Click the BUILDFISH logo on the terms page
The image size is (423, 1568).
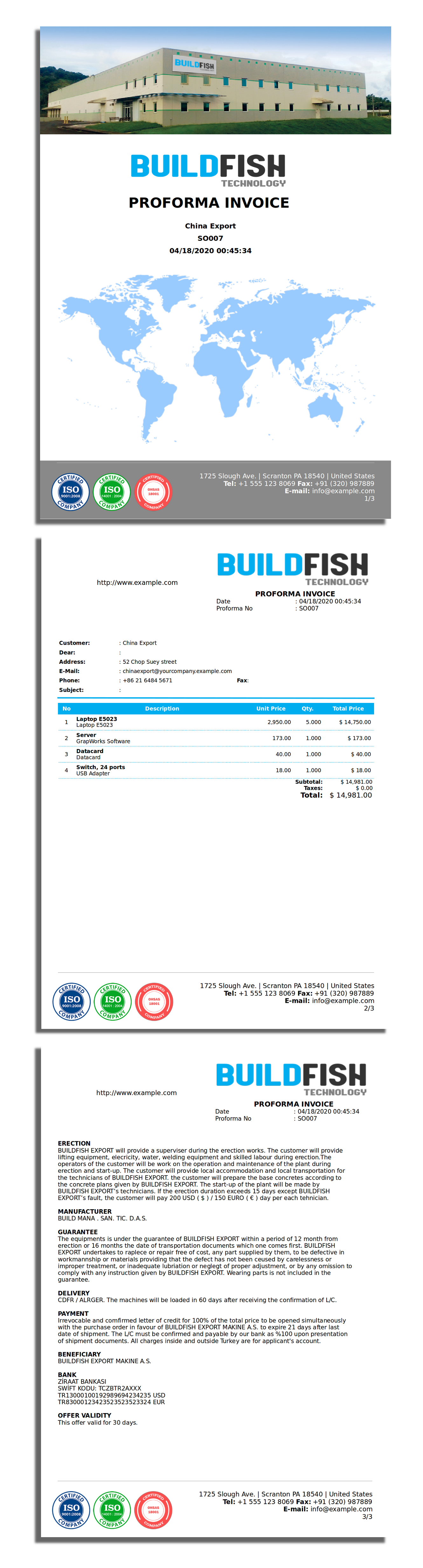292,1079
